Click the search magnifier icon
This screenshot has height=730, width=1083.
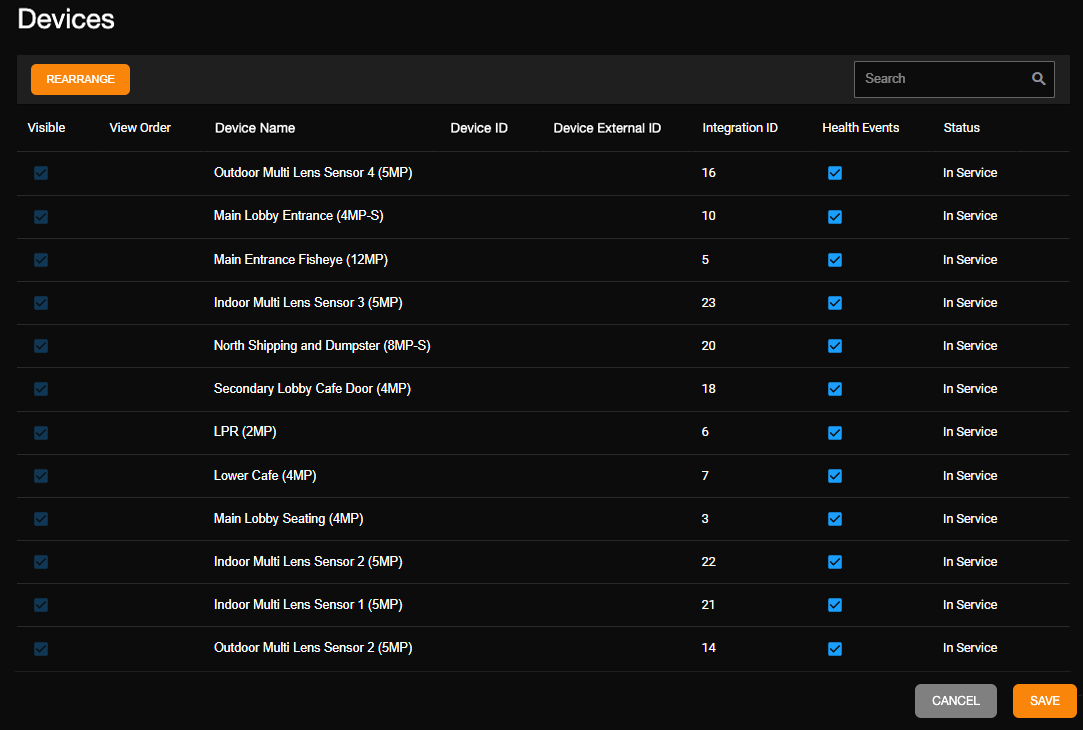click(x=1038, y=78)
